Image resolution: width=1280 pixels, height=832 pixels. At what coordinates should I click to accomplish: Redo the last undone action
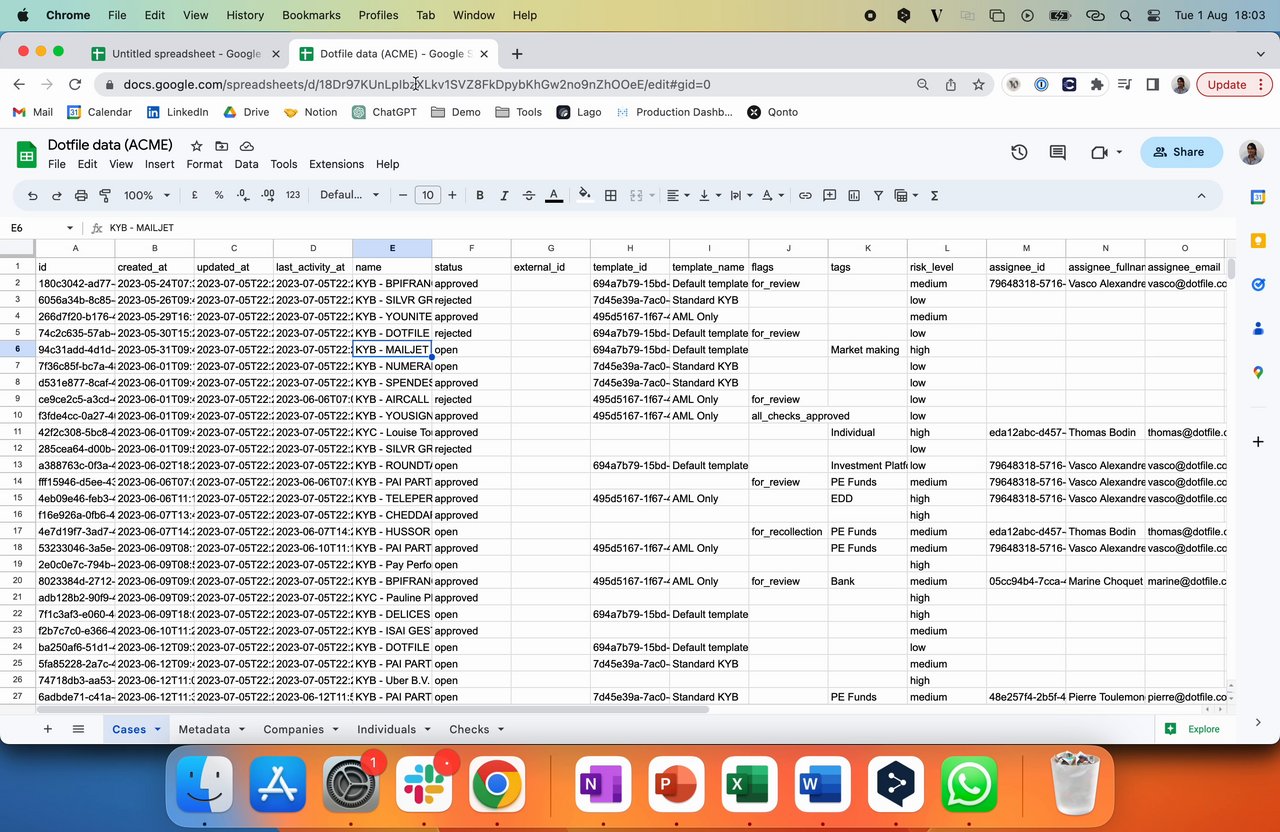click(57, 196)
